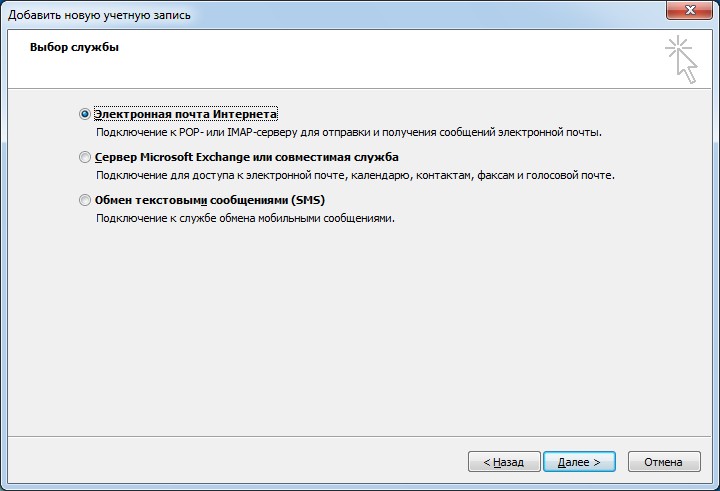Proceed using the Далее button
Viewport: 720px width, 491px height.
tap(580, 462)
